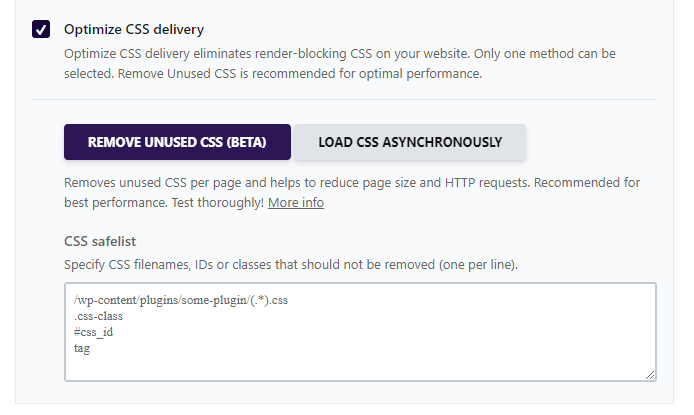The height and width of the screenshot is (415, 694).
Task: Select the Remove Unused CSS (Beta) method
Action: tap(177, 142)
